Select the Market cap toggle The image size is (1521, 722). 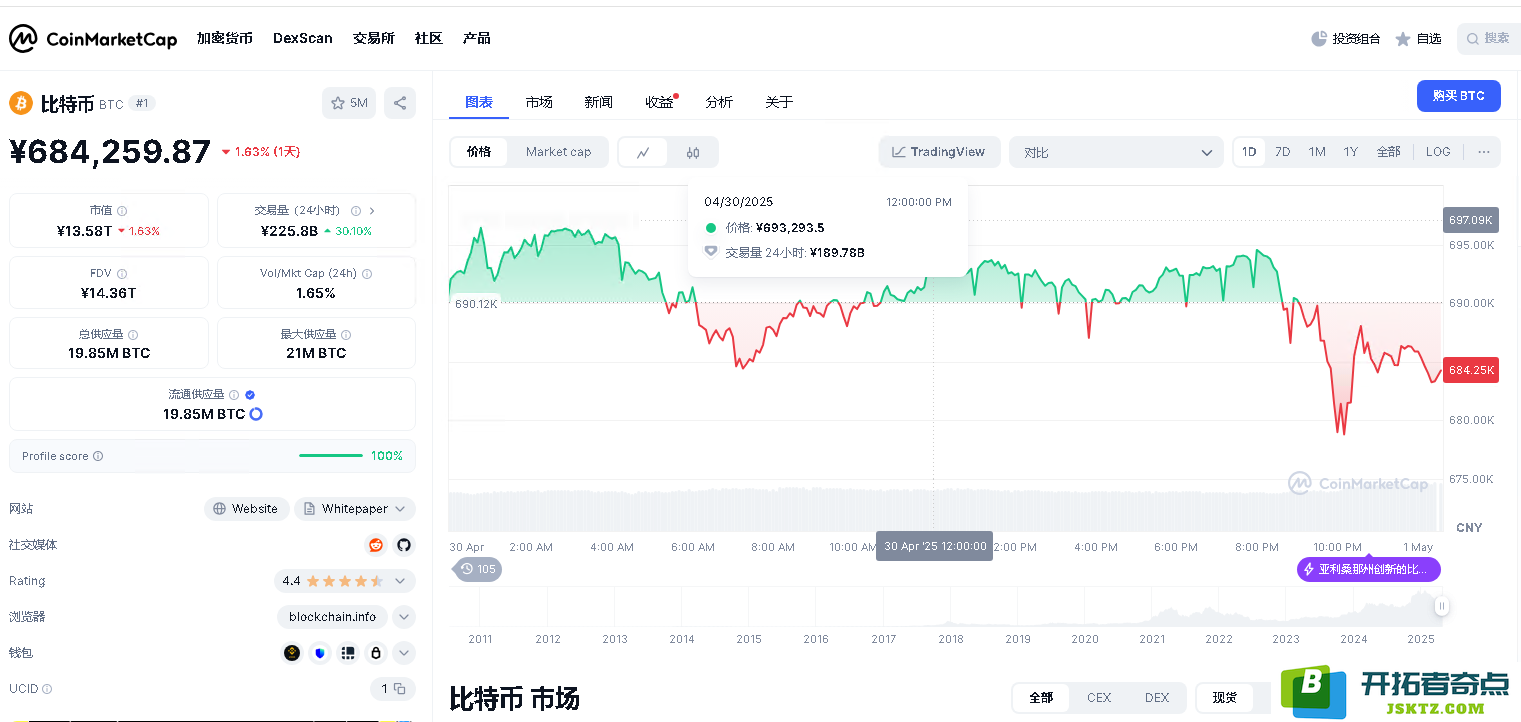(558, 152)
